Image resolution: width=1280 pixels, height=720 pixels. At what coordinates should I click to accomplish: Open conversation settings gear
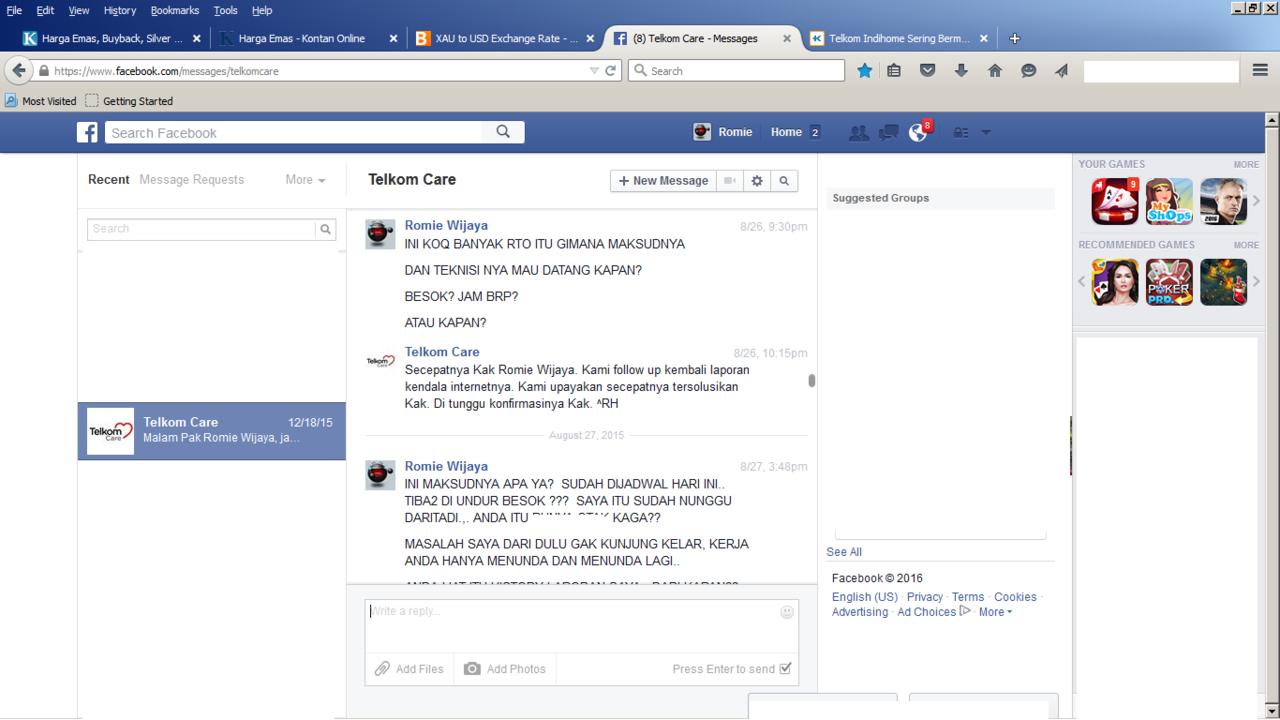tap(757, 181)
